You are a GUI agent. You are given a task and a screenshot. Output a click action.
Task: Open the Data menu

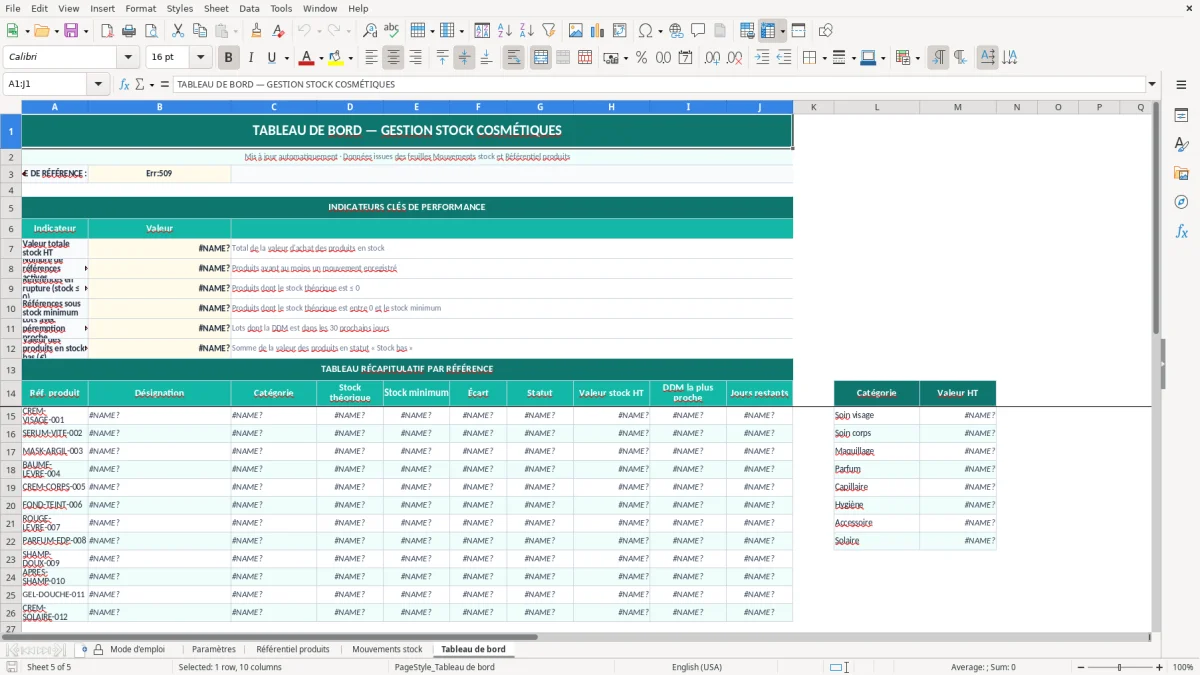coord(249,8)
